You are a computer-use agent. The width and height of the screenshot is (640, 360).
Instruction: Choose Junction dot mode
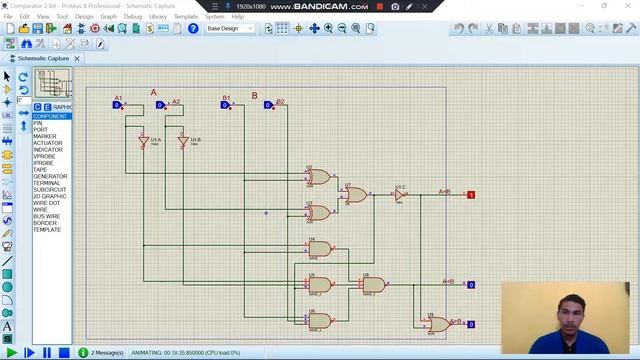tap(7, 102)
